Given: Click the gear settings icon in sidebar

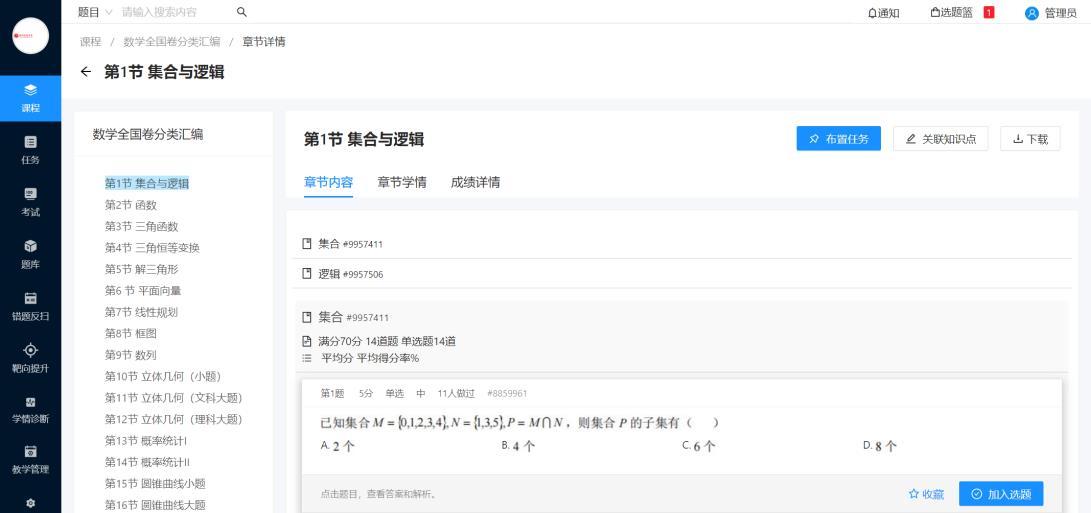Looking at the screenshot, I should click(x=31, y=503).
